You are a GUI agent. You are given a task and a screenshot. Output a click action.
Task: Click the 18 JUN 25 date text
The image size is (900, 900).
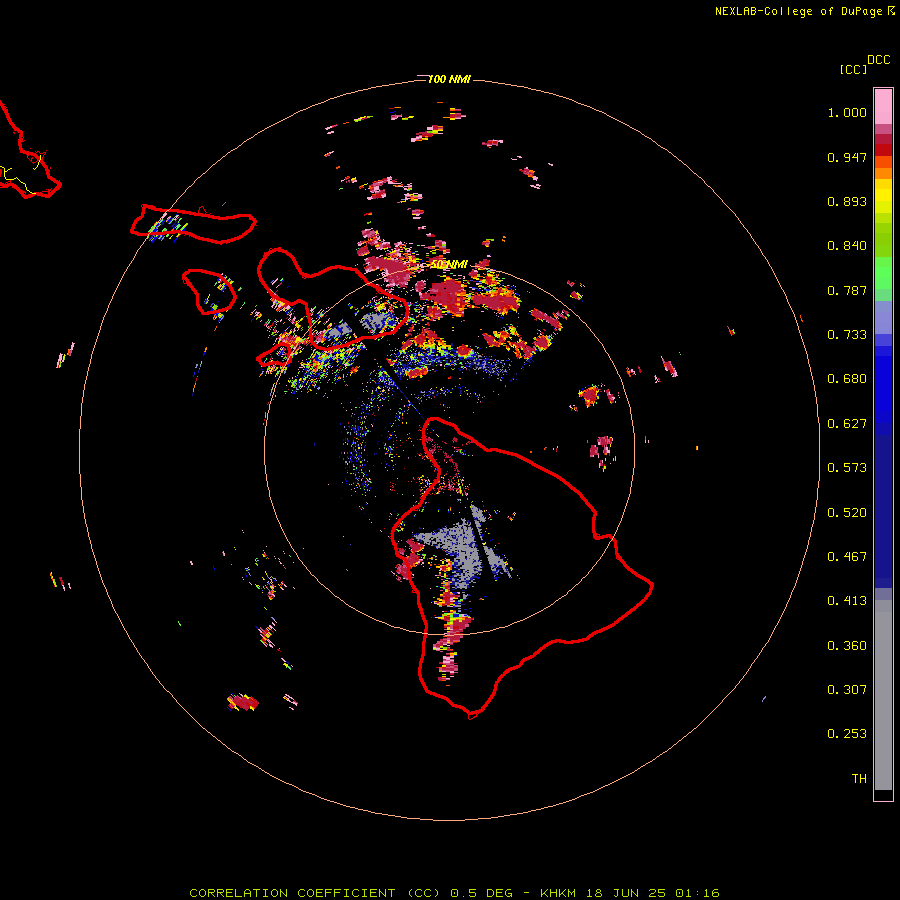(x=626, y=893)
